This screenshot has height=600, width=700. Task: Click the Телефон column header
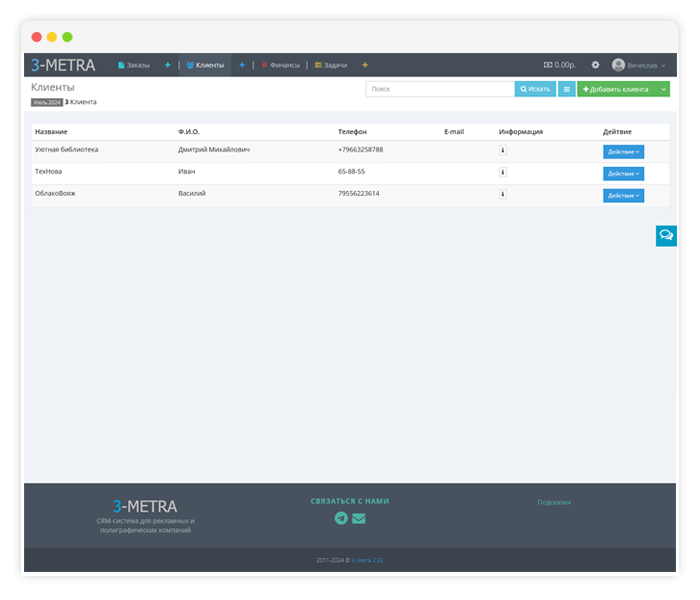click(x=352, y=132)
